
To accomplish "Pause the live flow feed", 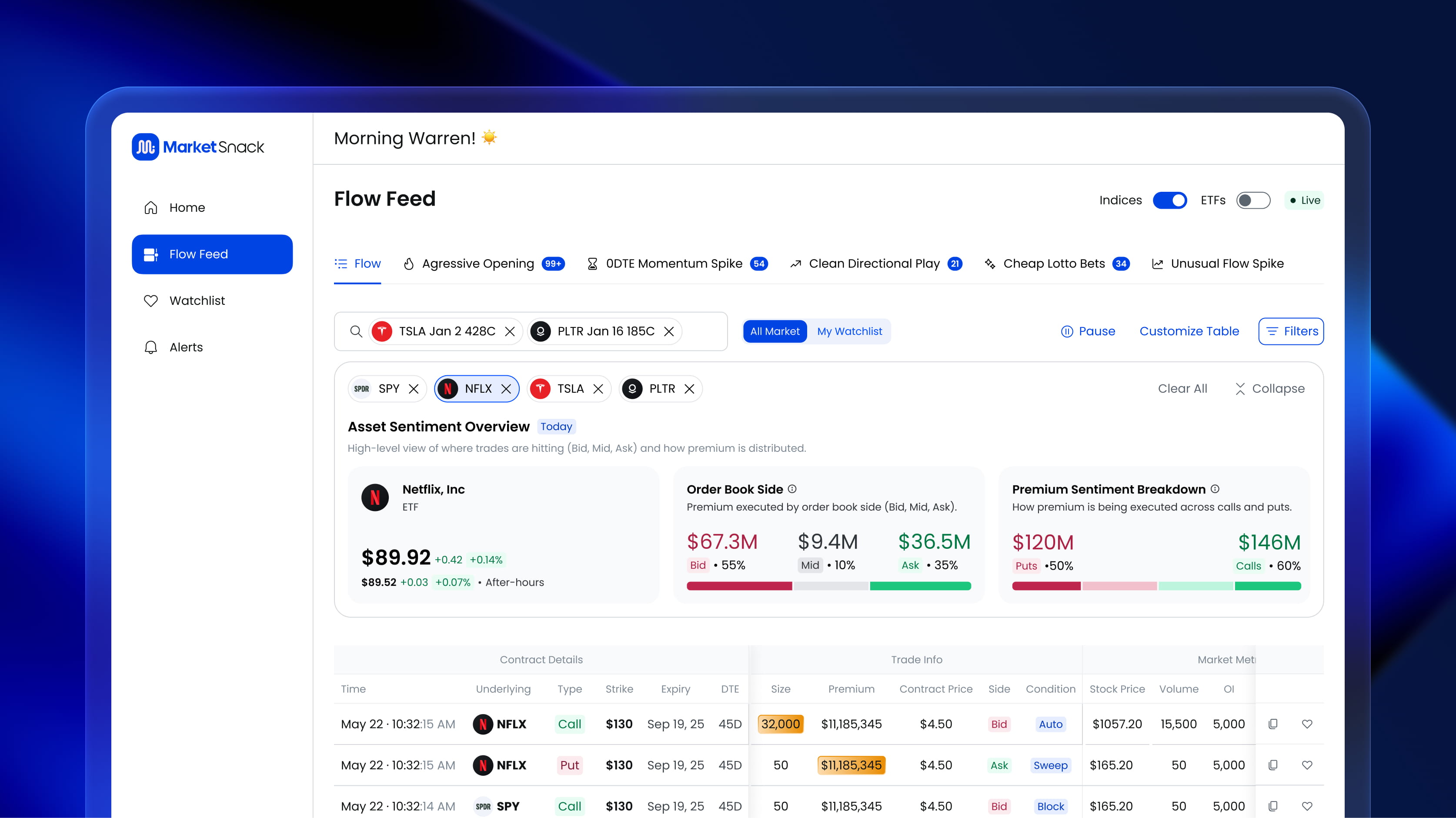I will tap(1088, 331).
